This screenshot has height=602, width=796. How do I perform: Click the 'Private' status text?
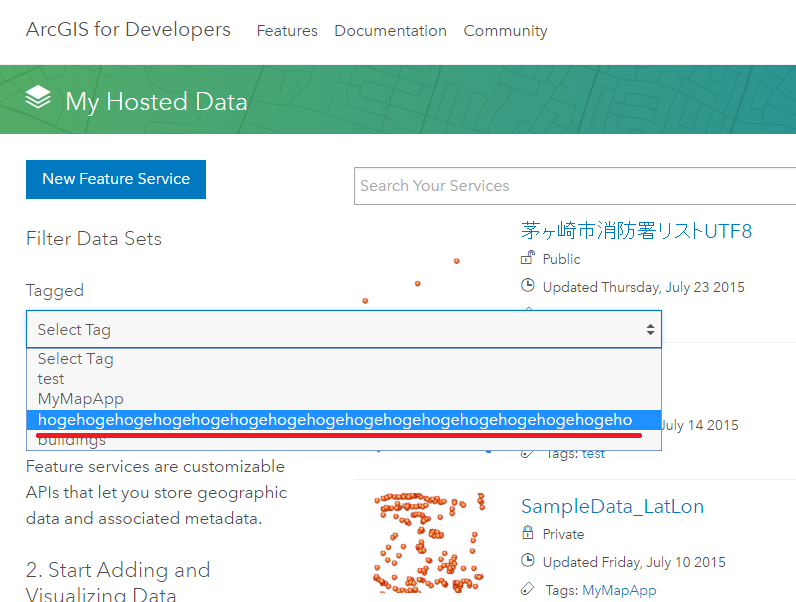563,534
